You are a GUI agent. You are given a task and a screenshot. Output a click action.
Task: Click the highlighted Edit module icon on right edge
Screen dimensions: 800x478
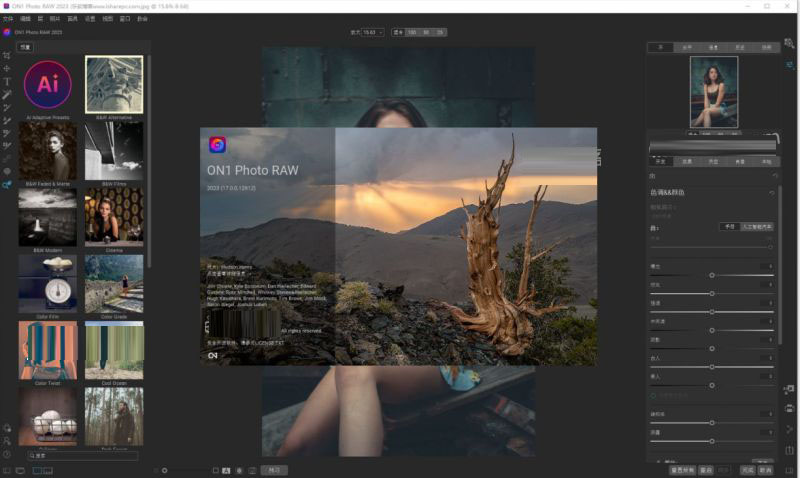pyautogui.click(x=789, y=65)
